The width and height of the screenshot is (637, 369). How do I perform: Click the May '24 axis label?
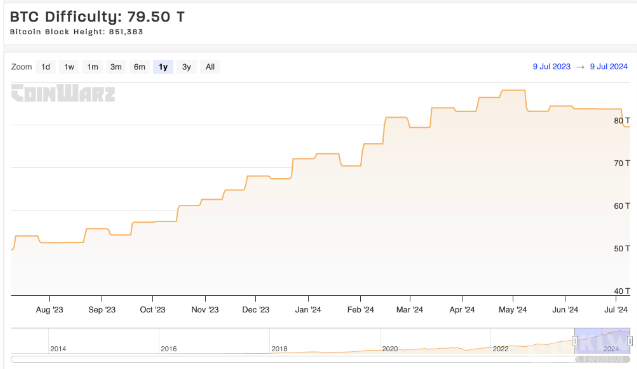(512, 310)
